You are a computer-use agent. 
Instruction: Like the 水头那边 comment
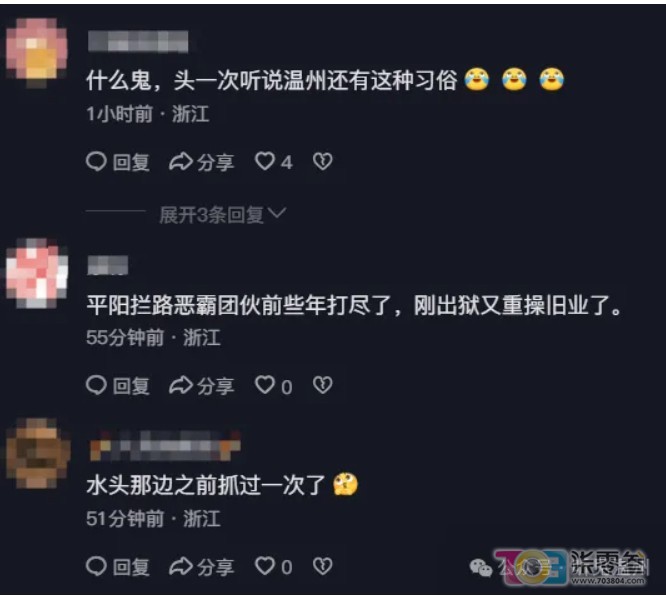[274, 566]
